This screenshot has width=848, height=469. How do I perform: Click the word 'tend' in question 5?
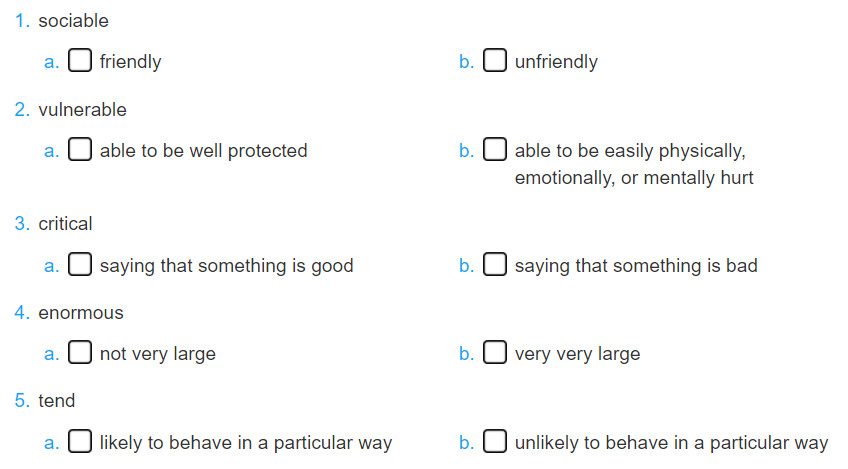[57, 401]
